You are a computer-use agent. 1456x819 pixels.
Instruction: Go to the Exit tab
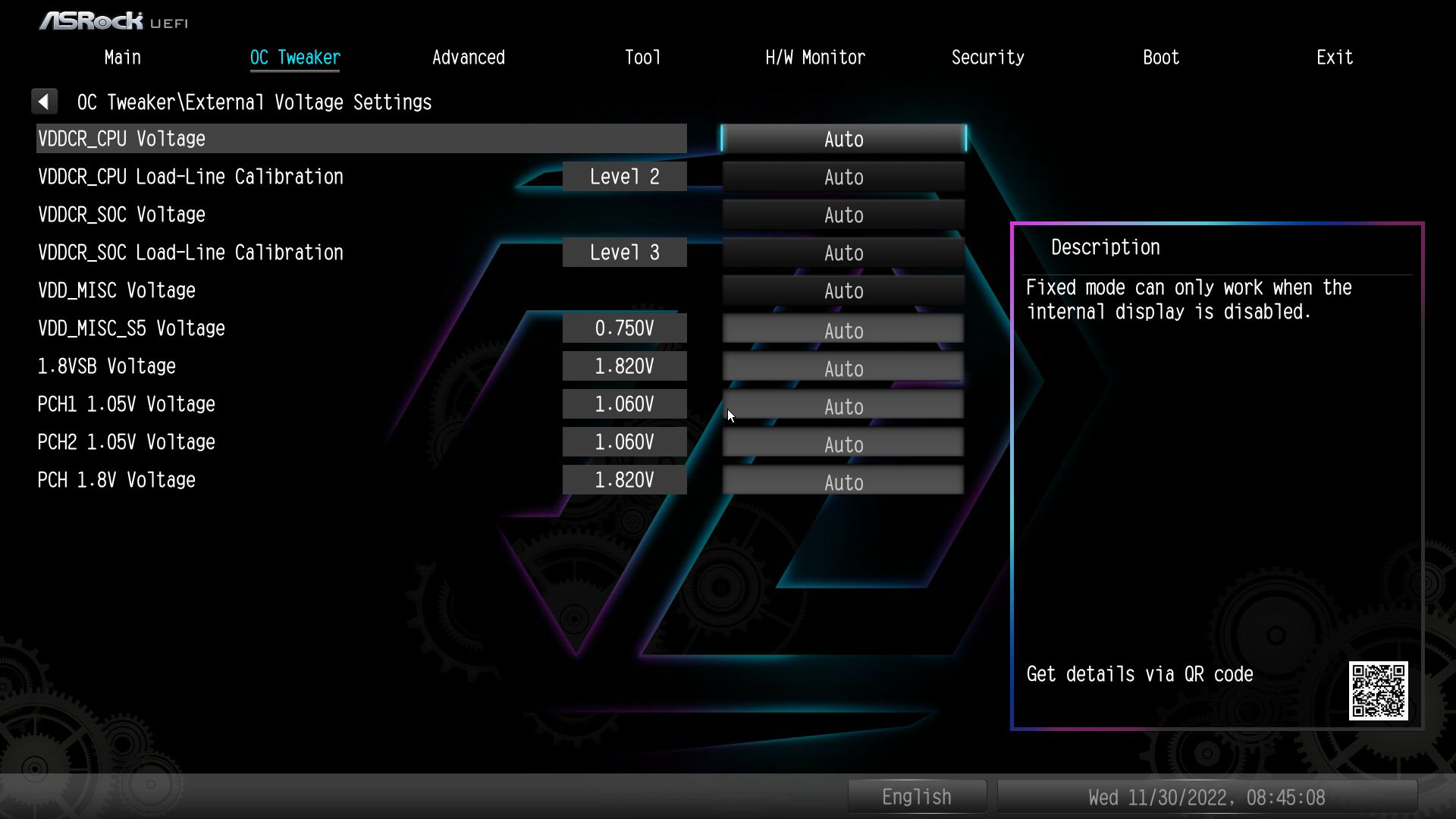(1334, 58)
